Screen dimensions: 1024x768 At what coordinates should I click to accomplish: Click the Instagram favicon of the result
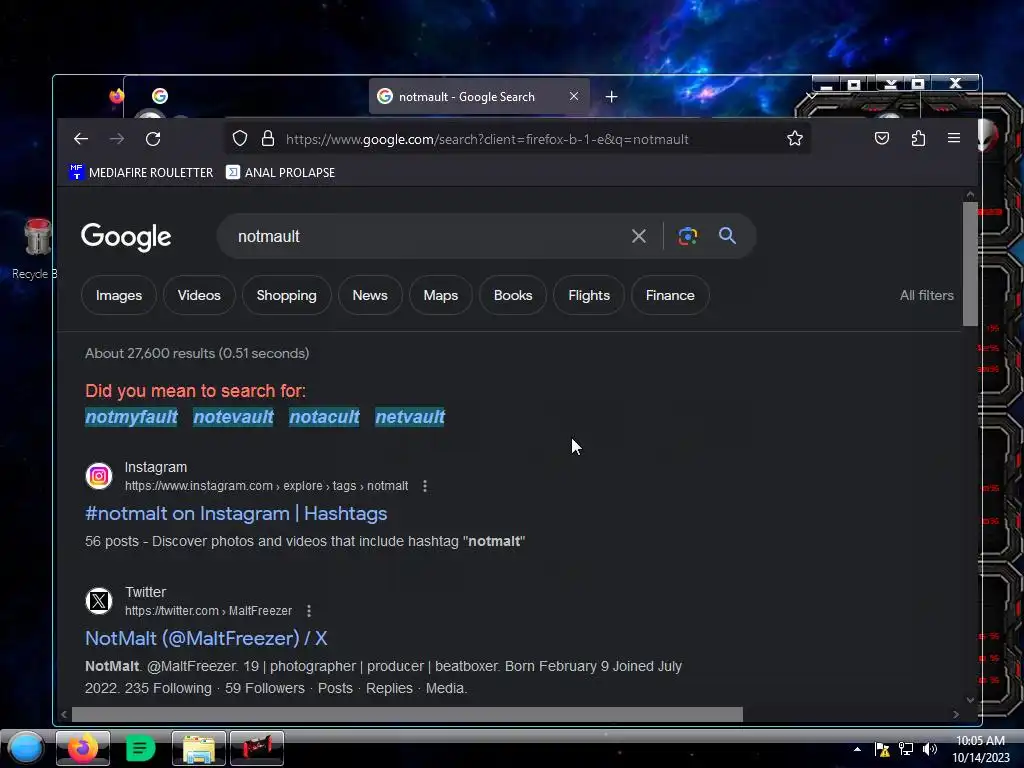click(99, 476)
